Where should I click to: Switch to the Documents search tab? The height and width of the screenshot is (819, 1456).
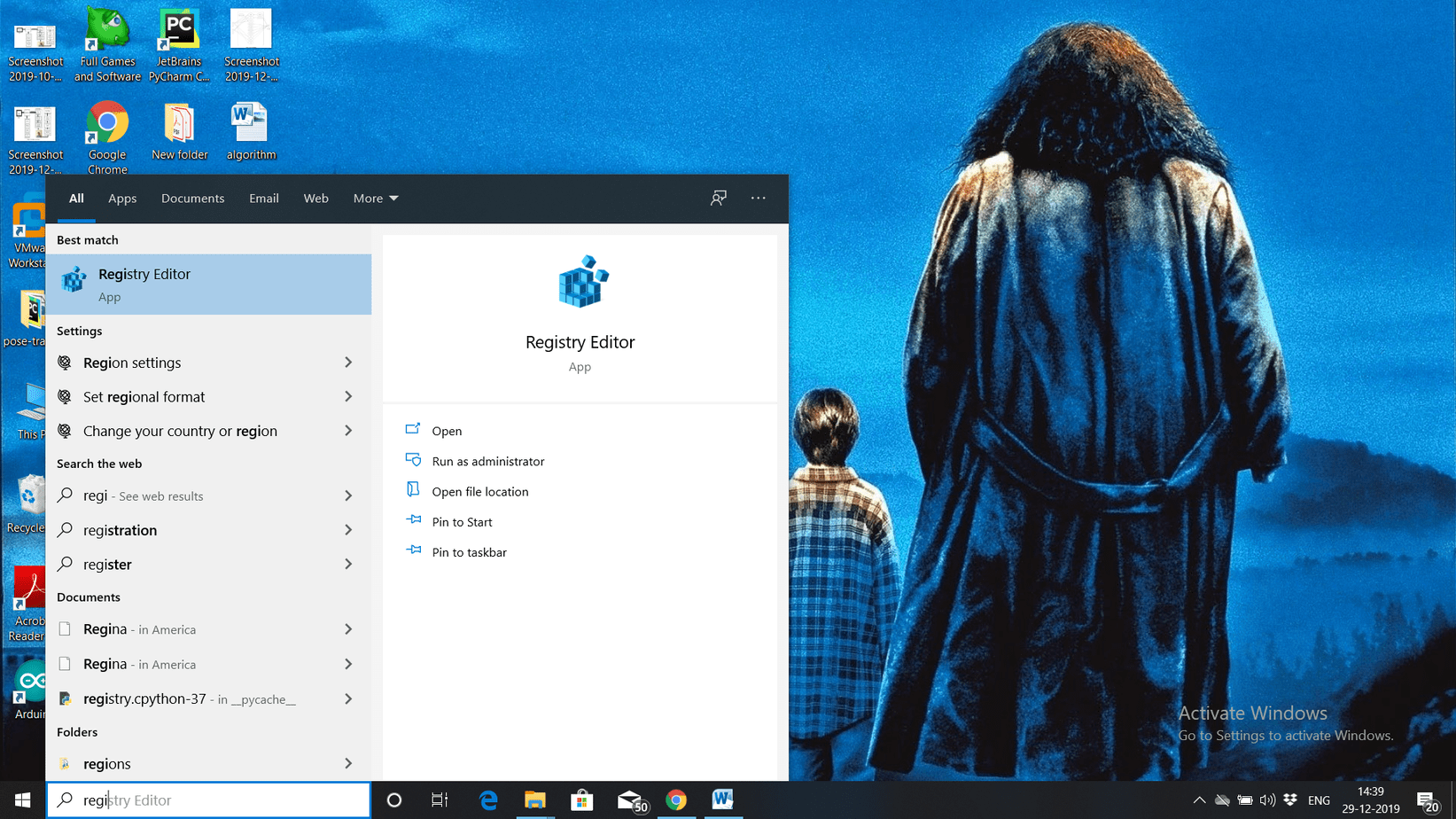click(x=192, y=199)
